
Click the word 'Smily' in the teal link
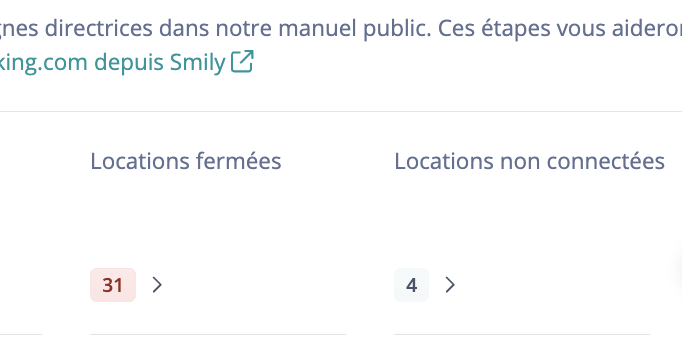click(x=197, y=62)
